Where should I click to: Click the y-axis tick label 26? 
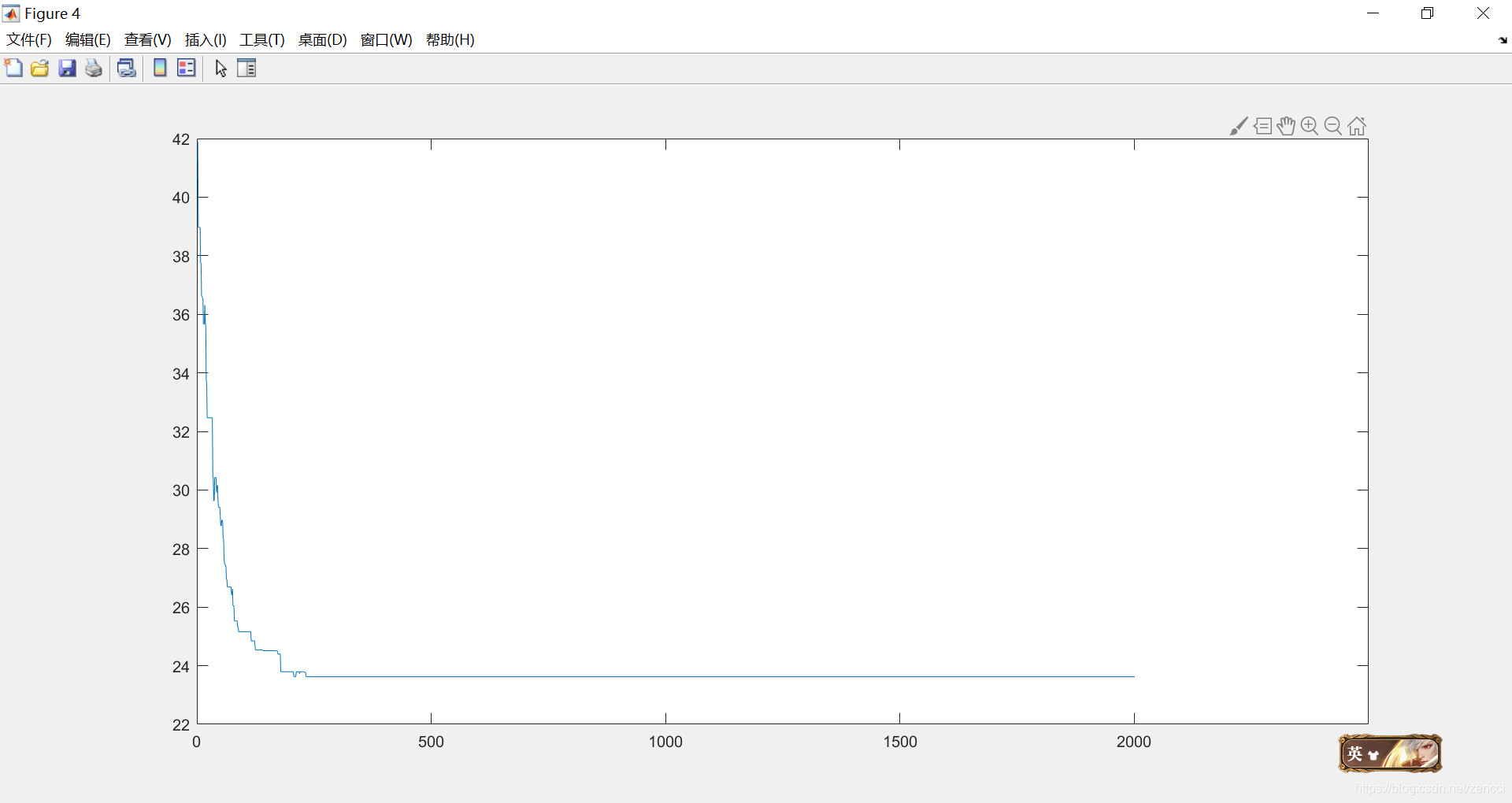[x=181, y=608]
